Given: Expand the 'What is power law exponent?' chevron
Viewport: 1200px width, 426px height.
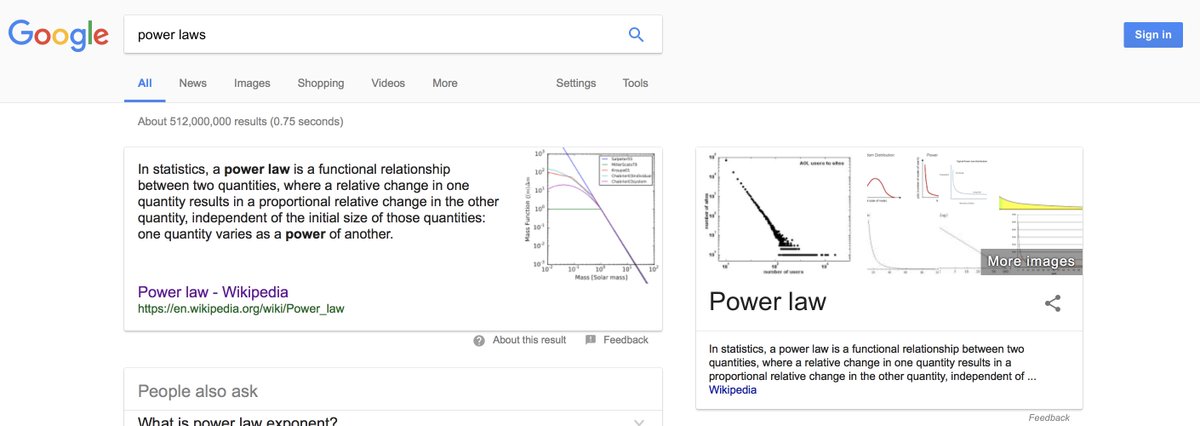Looking at the screenshot, I should point(640,421).
